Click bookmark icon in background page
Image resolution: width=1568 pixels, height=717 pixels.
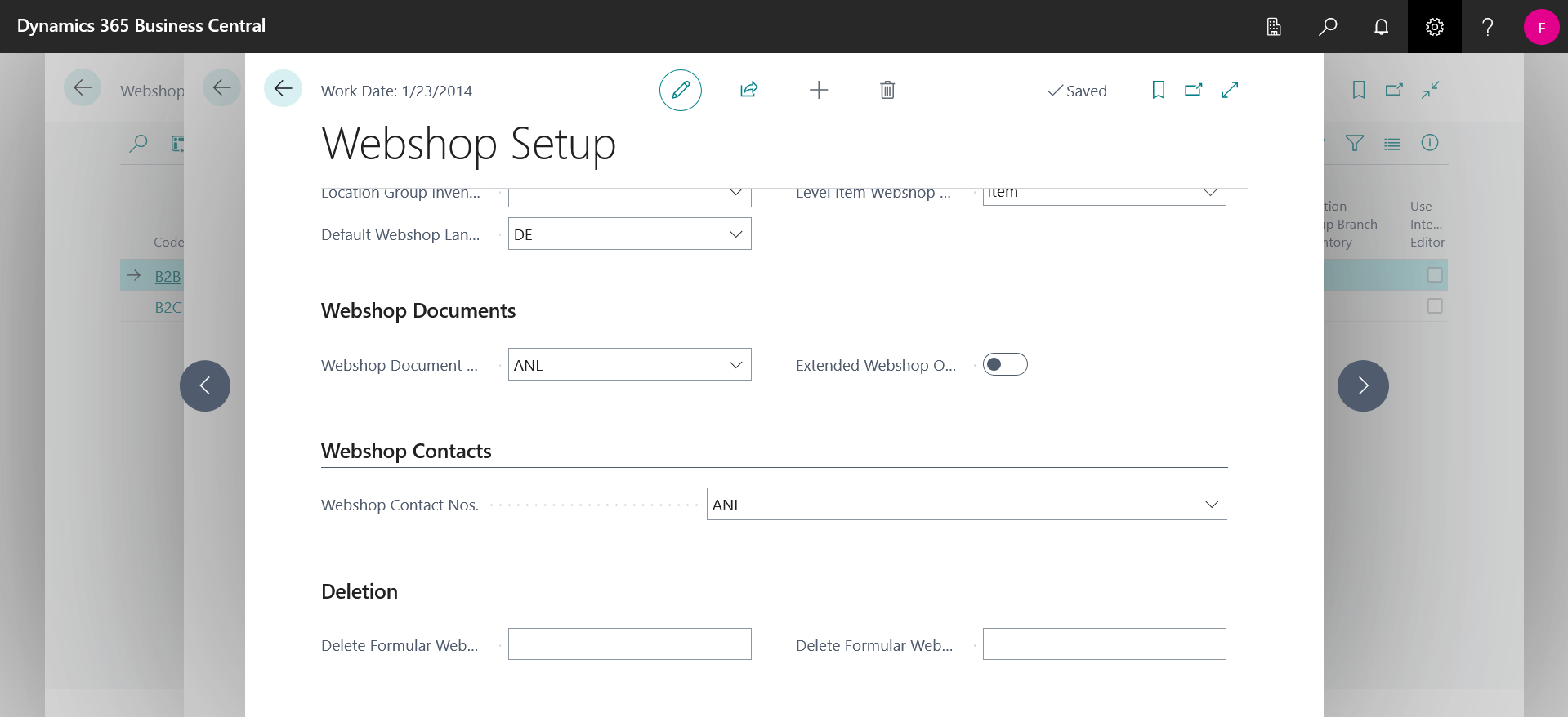point(1359,90)
